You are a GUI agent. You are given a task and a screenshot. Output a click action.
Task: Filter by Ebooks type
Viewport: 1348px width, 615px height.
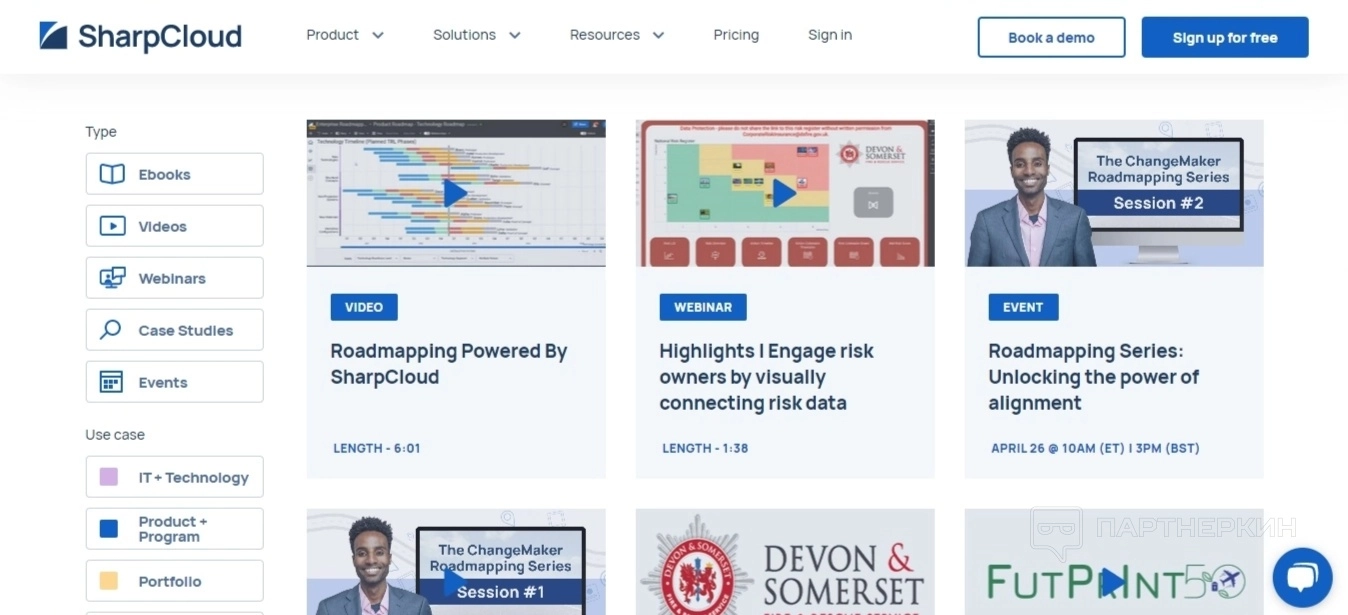click(x=175, y=174)
